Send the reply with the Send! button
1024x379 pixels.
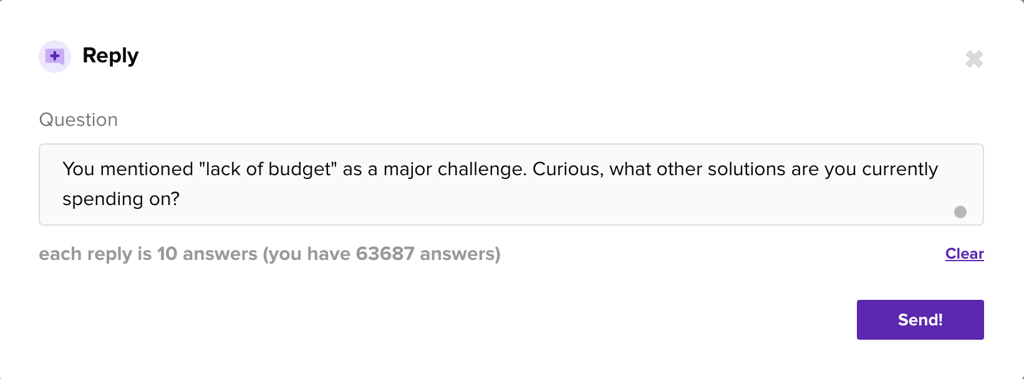point(920,320)
